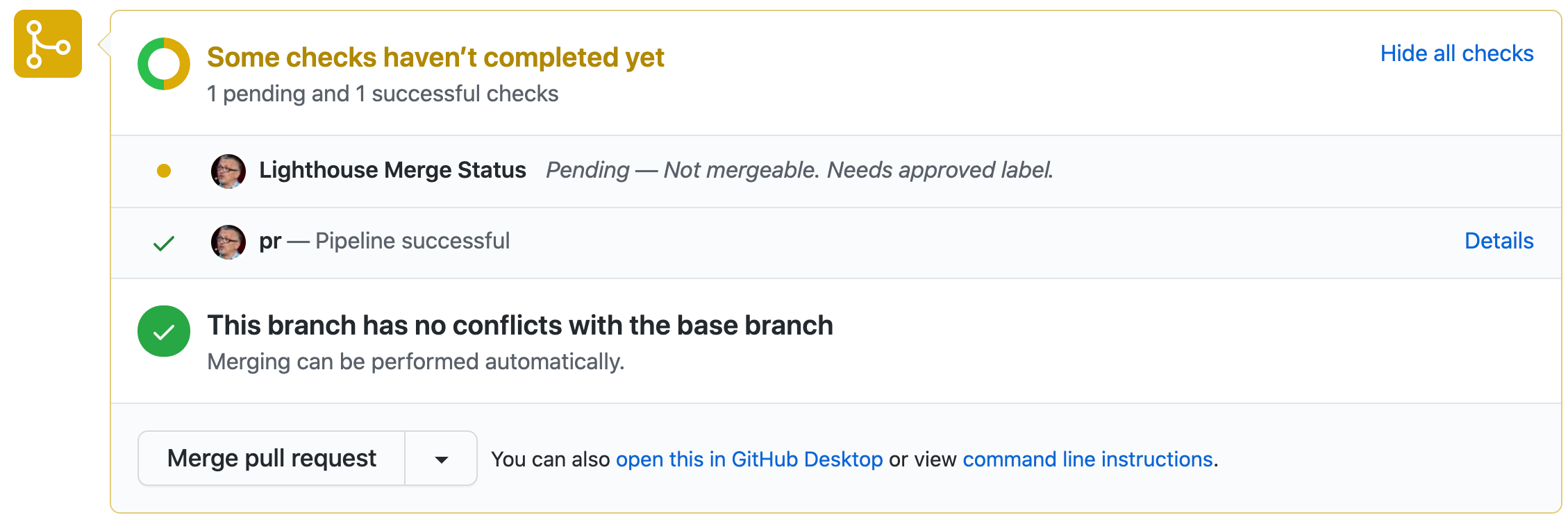Click avatar beside pr Pipeline successful
Viewport: 1568px width, 522px height.
point(228,242)
